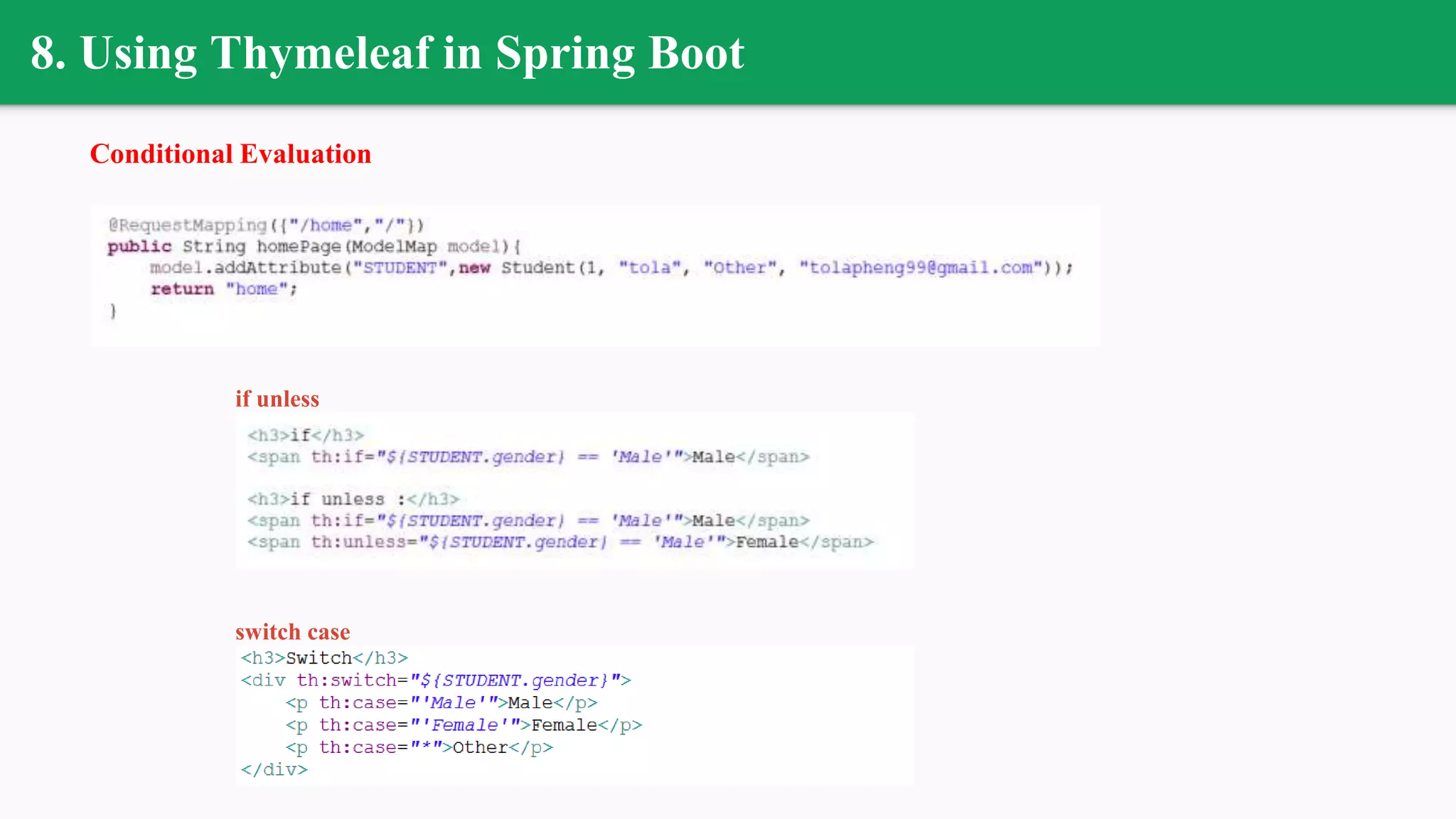Click the 'public String homePage' method line
The height and width of the screenshot is (819, 1456).
click(x=314, y=247)
